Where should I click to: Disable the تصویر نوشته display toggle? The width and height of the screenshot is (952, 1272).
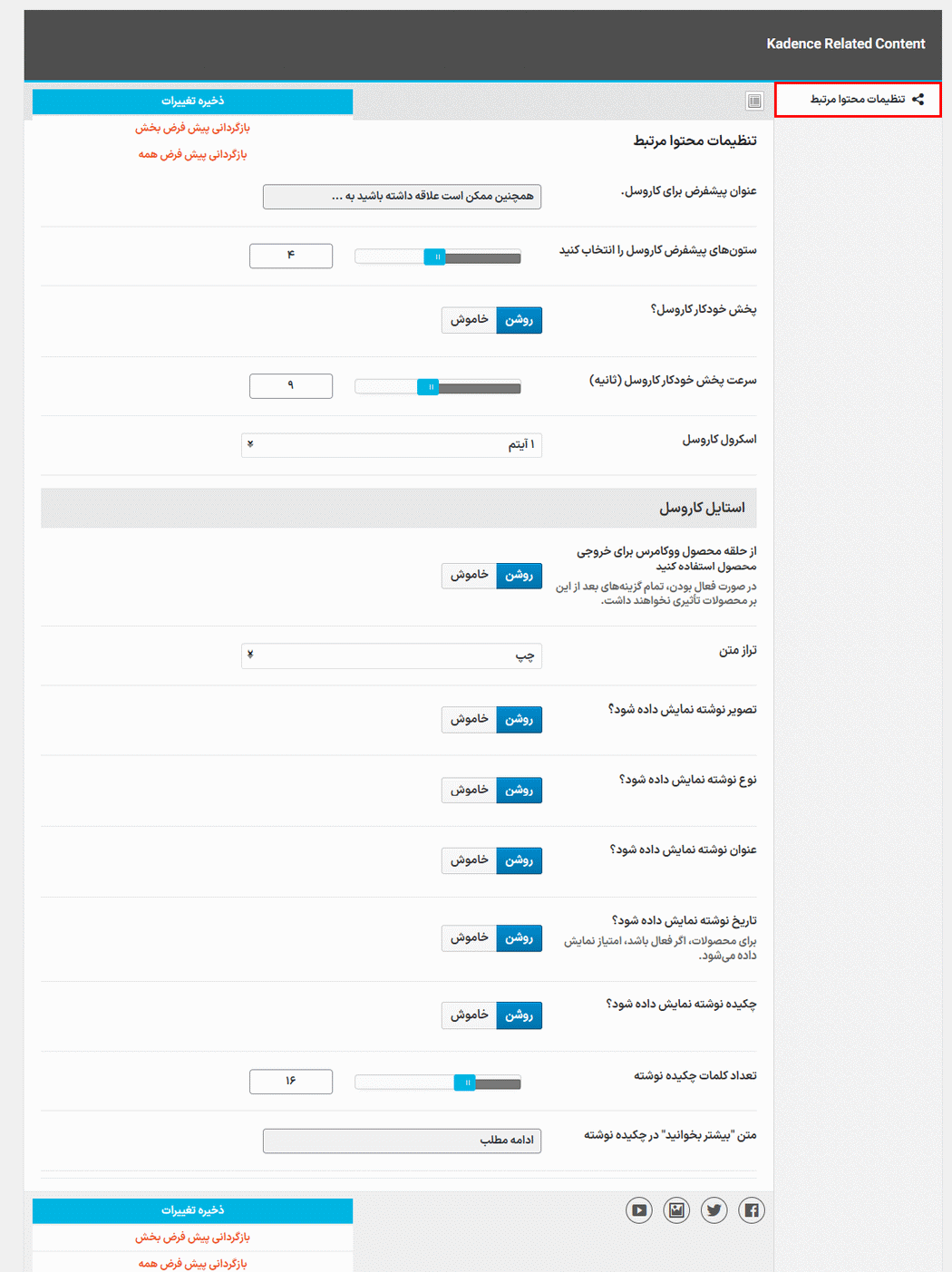(x=469, y=719)
